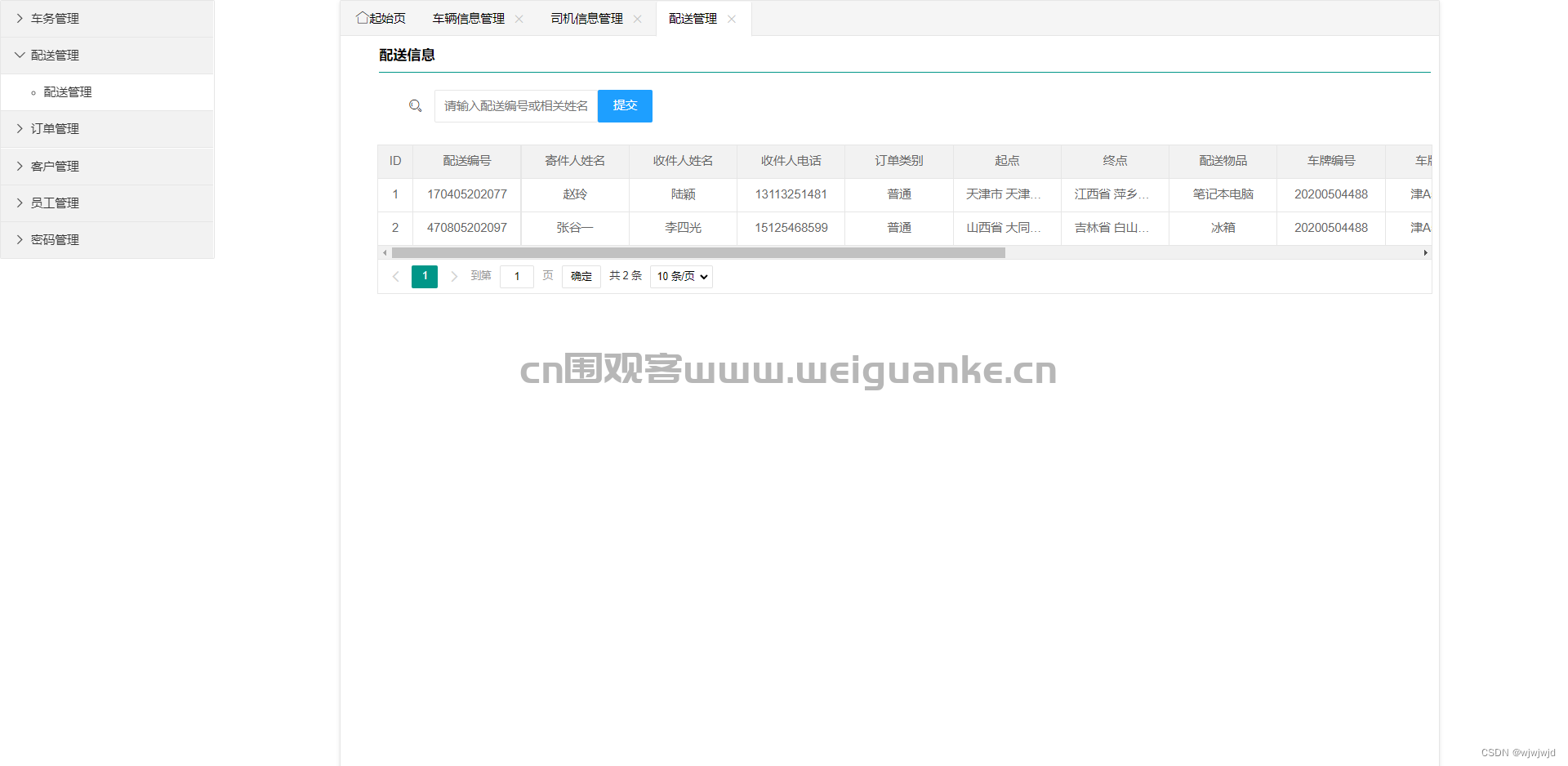The image size is (1568, 766).
Task: Select page 1 button
Action: [425, 277]
